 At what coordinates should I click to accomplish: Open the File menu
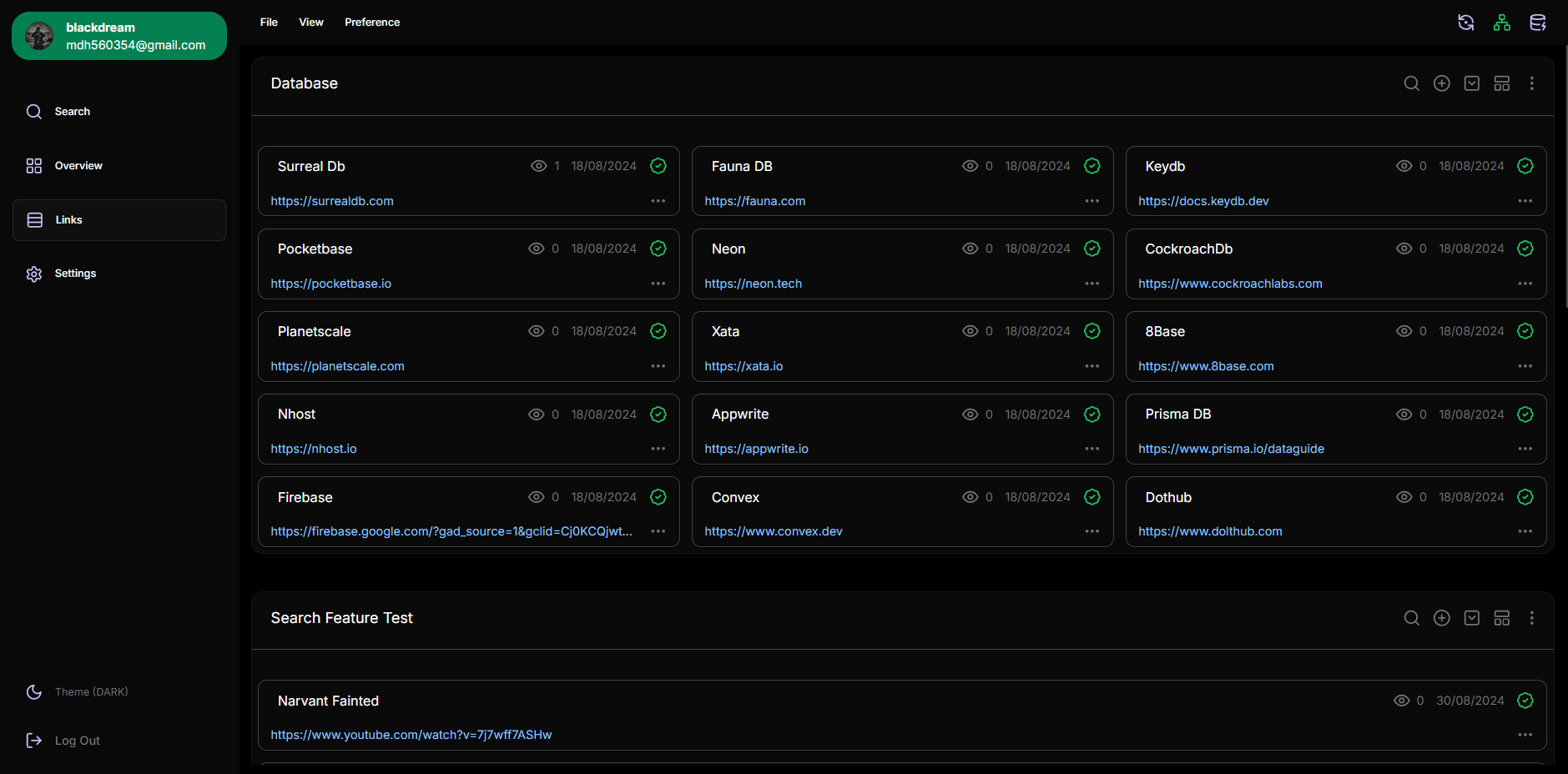(269, 23)
